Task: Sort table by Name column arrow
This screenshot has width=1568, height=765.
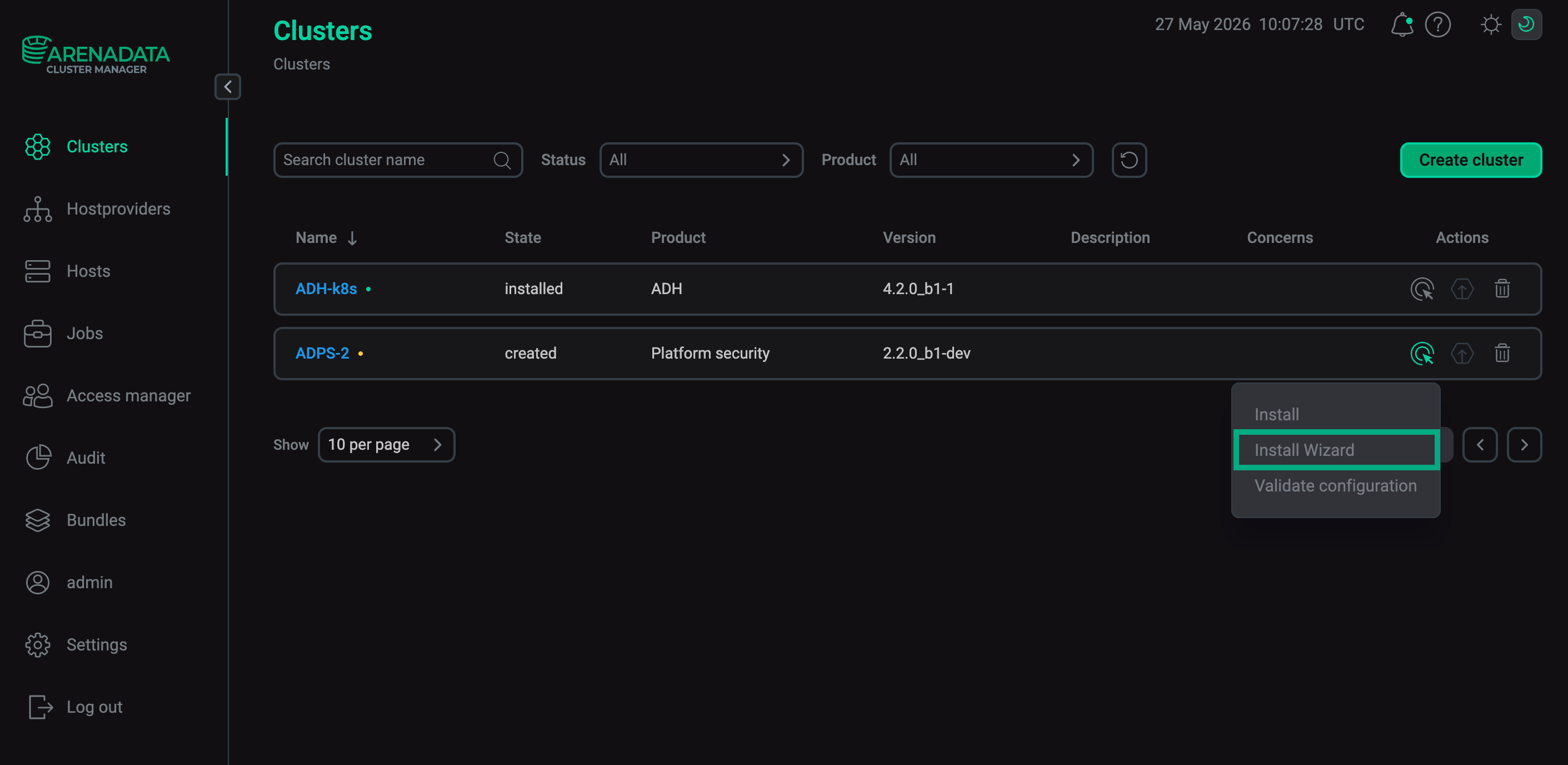Action: point(352,238)
